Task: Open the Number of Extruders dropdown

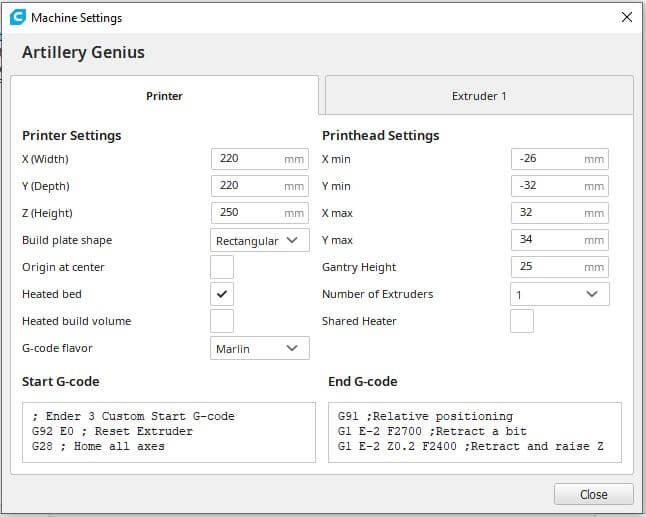Action: click(x=559, y=294)
